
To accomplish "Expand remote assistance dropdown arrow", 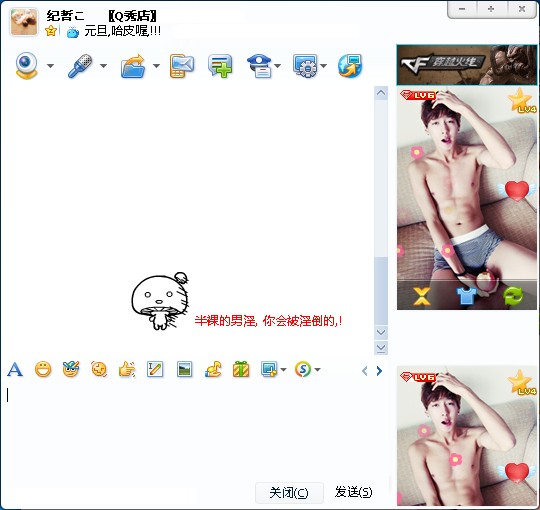I will click(x=323, y=65).
